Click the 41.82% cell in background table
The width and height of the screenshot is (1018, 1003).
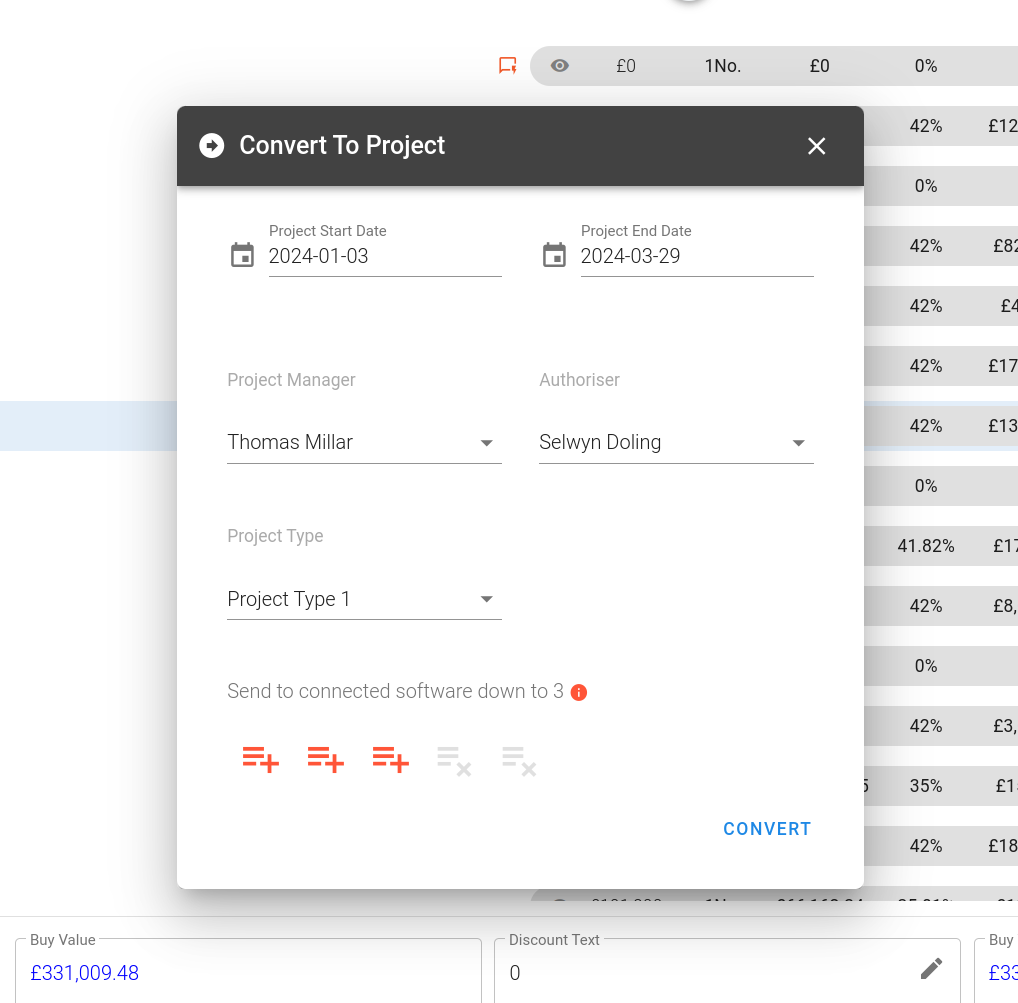point(926,546)
